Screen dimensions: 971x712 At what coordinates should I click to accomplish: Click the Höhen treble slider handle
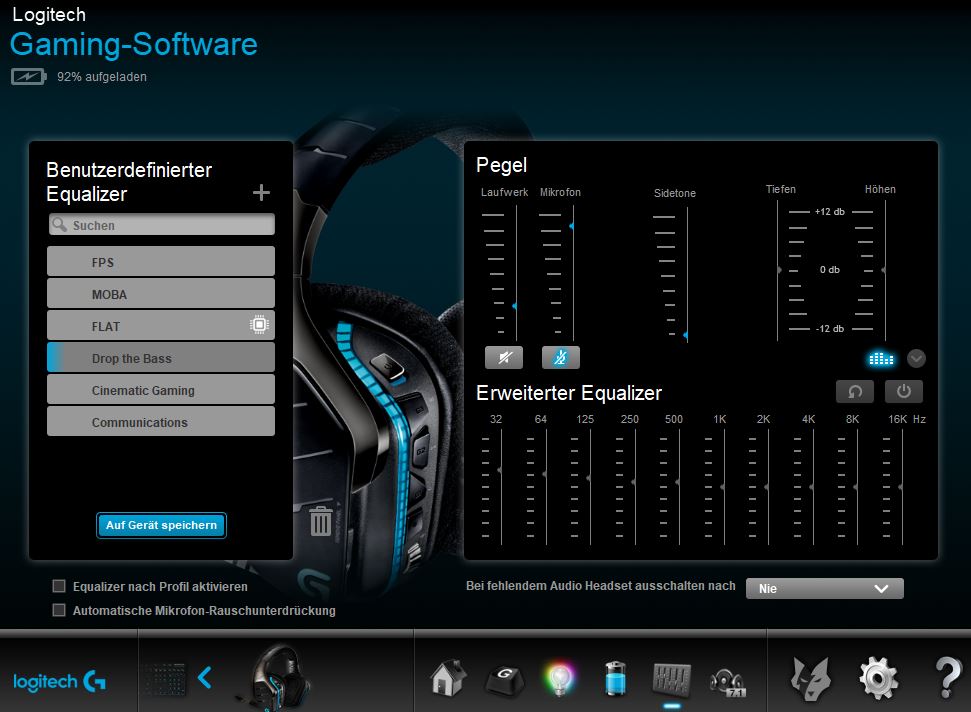884,270
